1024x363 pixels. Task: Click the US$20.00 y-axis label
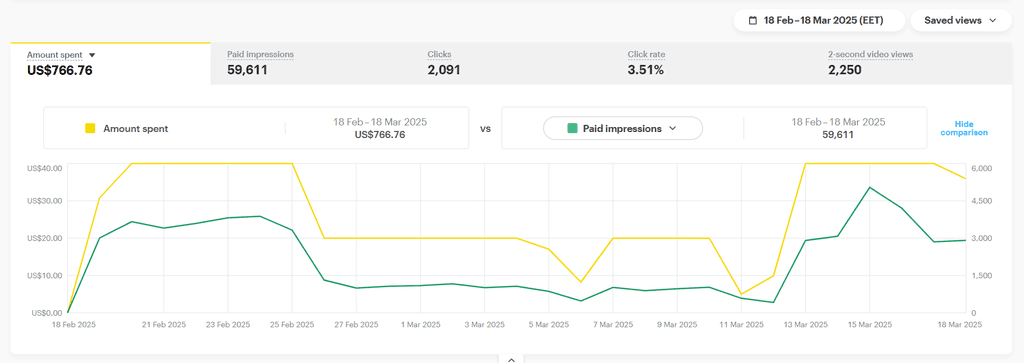point(45,238)
